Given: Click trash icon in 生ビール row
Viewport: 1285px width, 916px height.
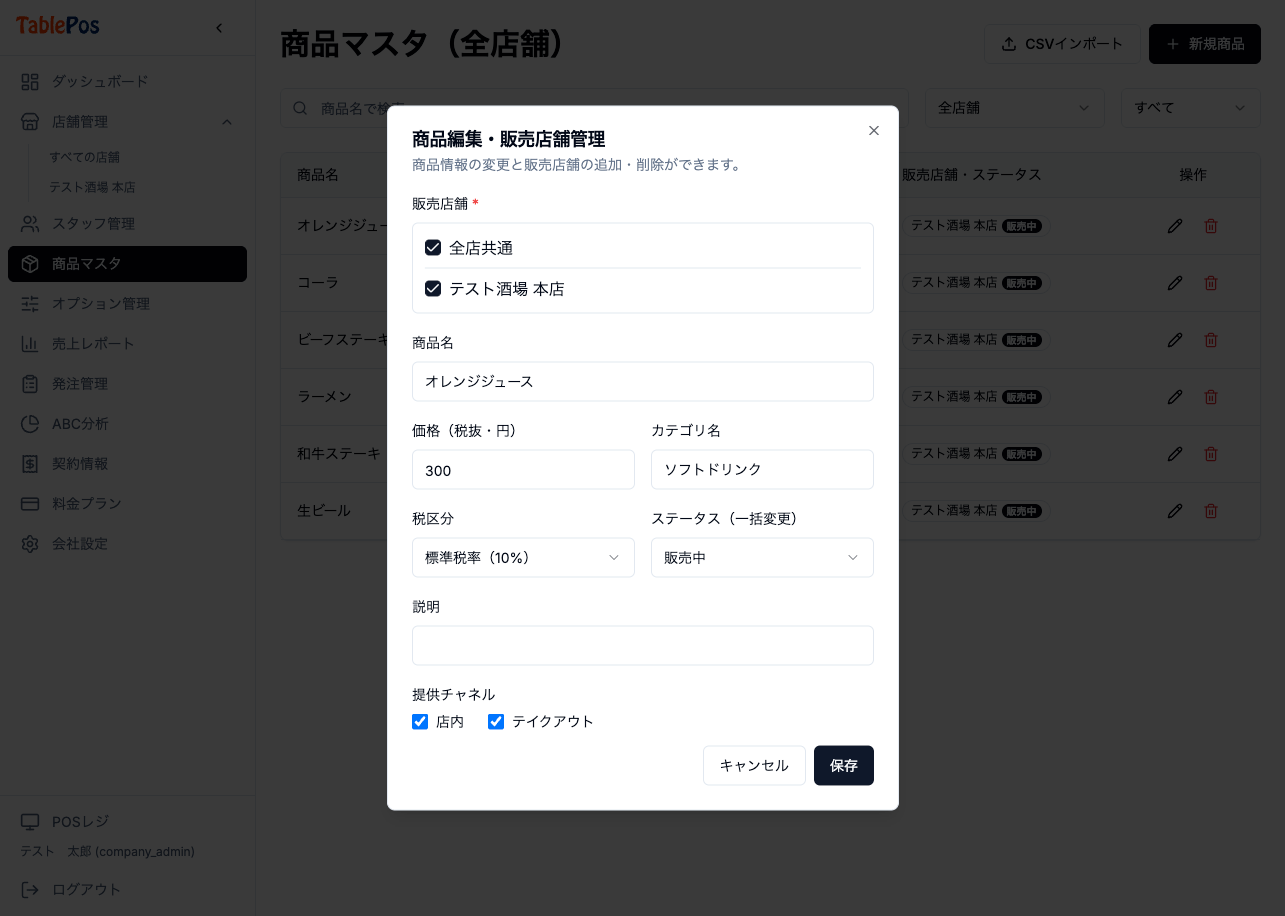Looking at the screenshot, I should (x=1211, y=511).
